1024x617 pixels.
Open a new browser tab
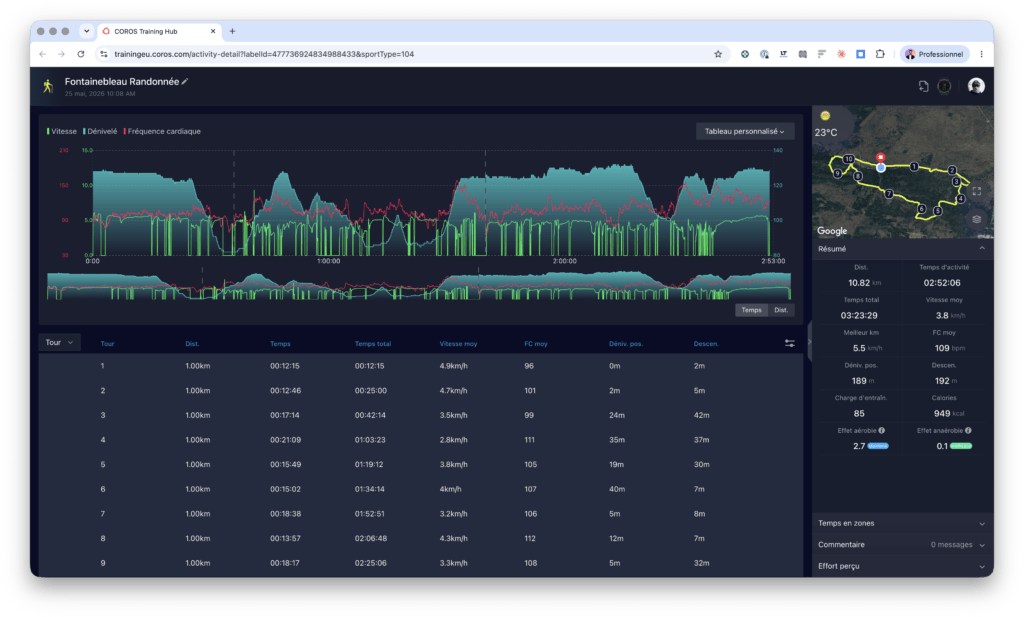[232, 31]
